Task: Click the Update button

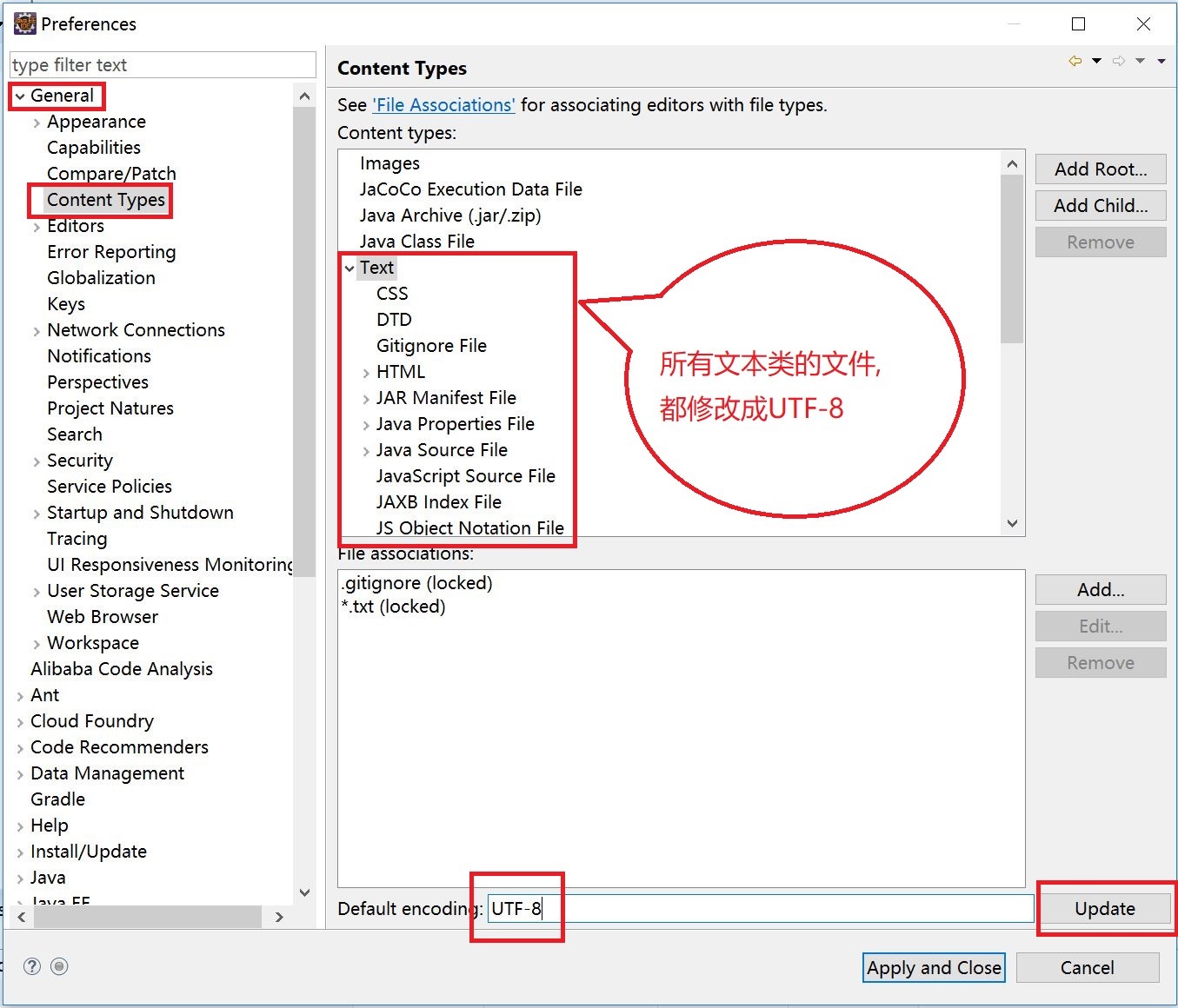Action: (x=1104, y=909)
